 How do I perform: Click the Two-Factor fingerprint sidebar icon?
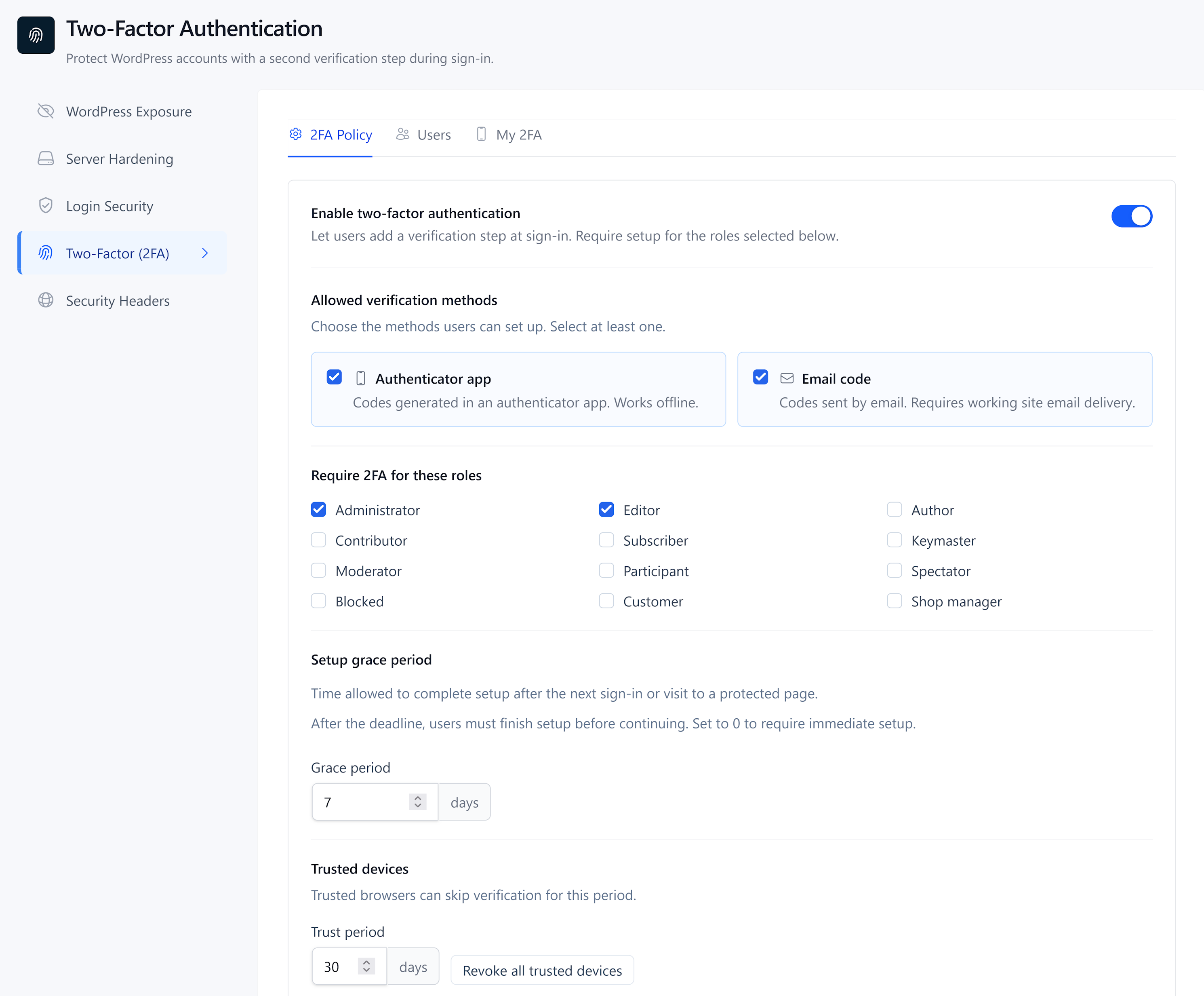(x=46, y=253)
